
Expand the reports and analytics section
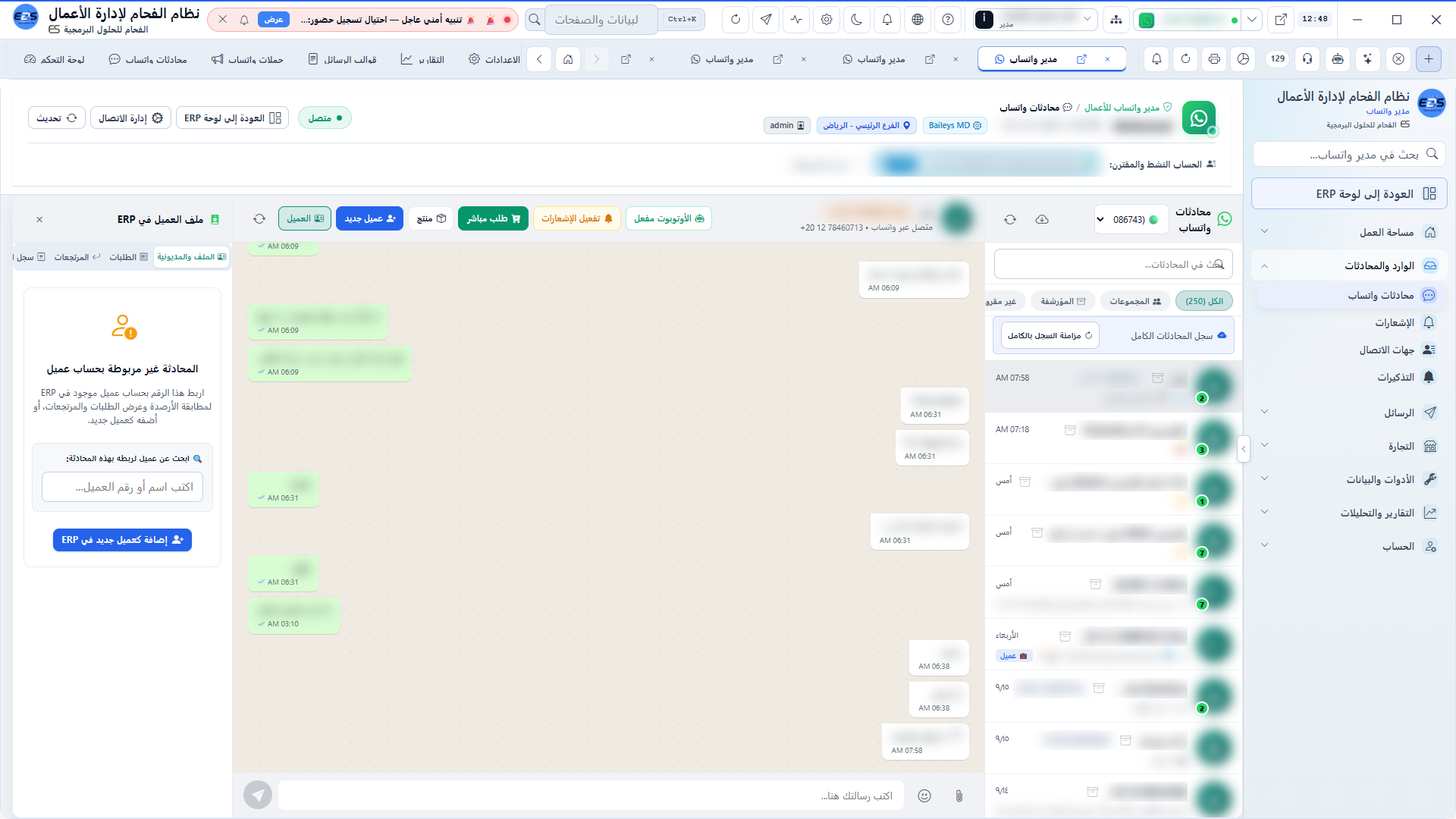1350,513
